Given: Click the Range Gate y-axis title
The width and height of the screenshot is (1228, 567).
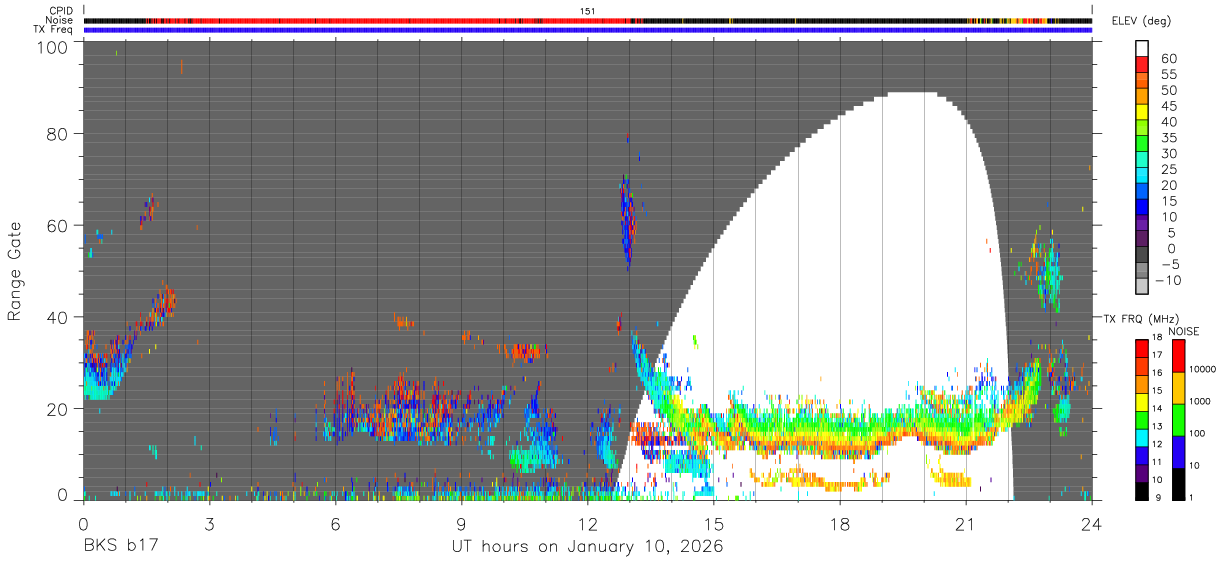Looking at the screenshot, I should tap(15, 271).
